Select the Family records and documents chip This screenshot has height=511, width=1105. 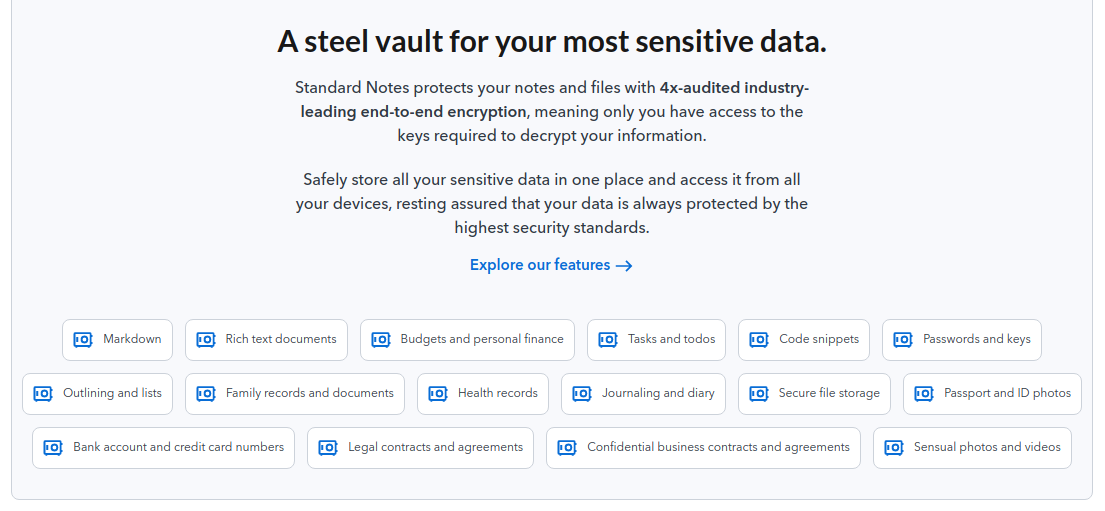pyautogui.click(x=295, y=394)
